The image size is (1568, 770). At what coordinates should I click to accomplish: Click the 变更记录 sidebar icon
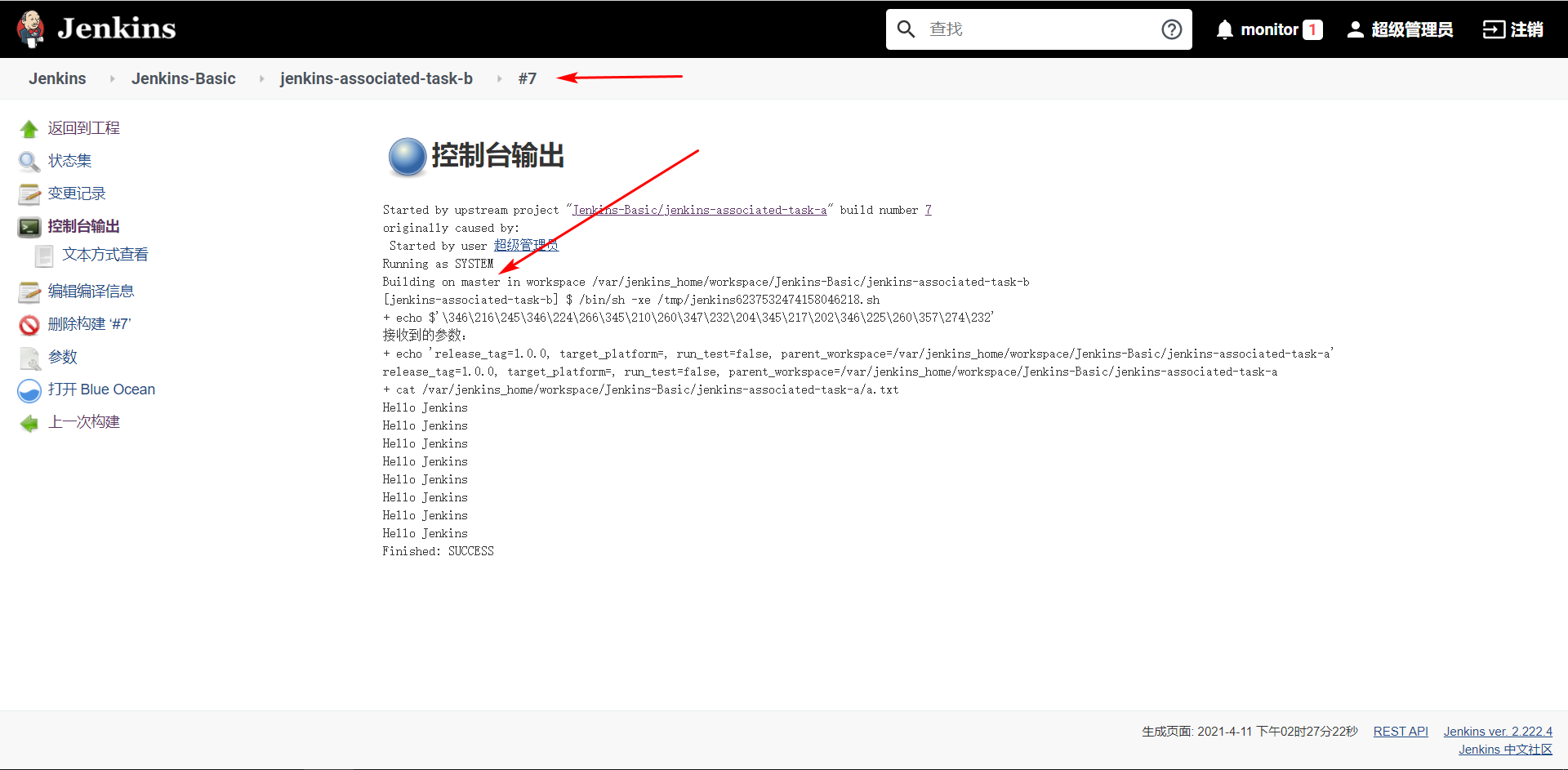[x=29, y=194]
